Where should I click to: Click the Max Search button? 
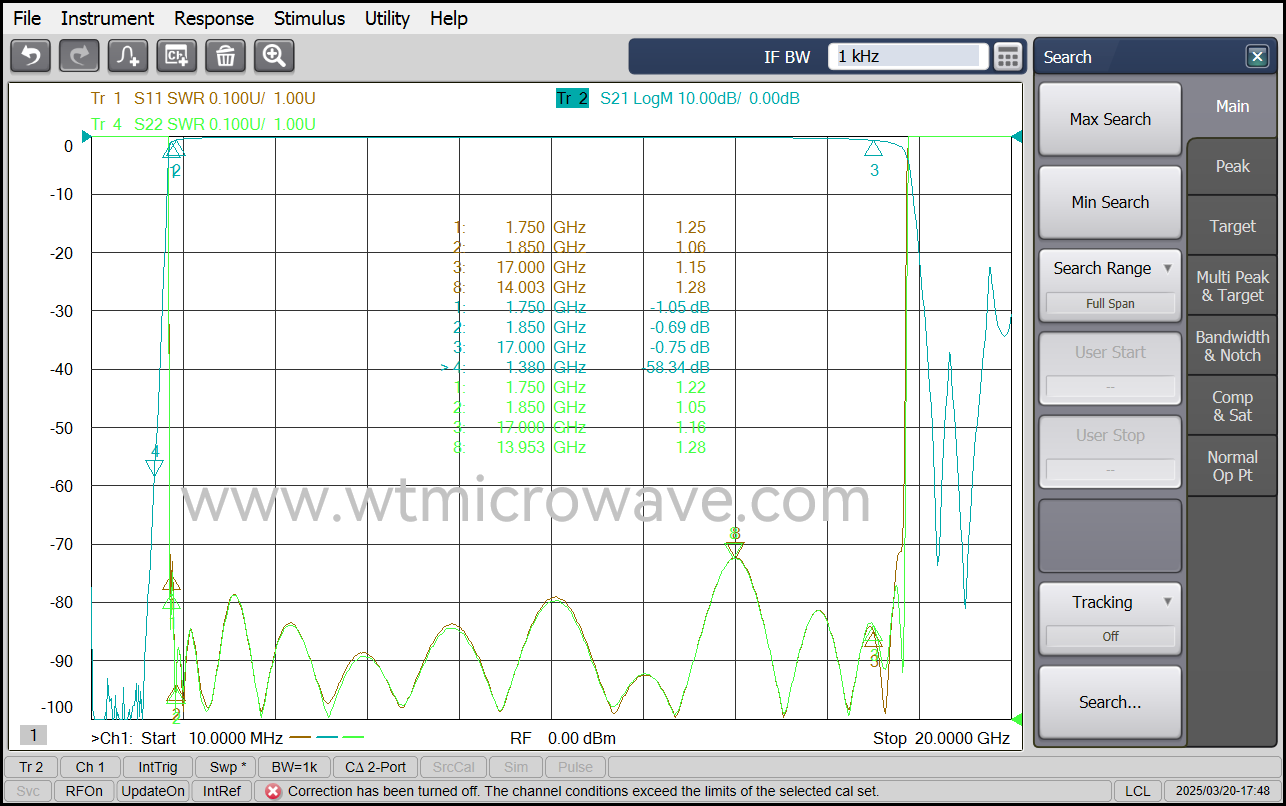[x=1110, y=119]
